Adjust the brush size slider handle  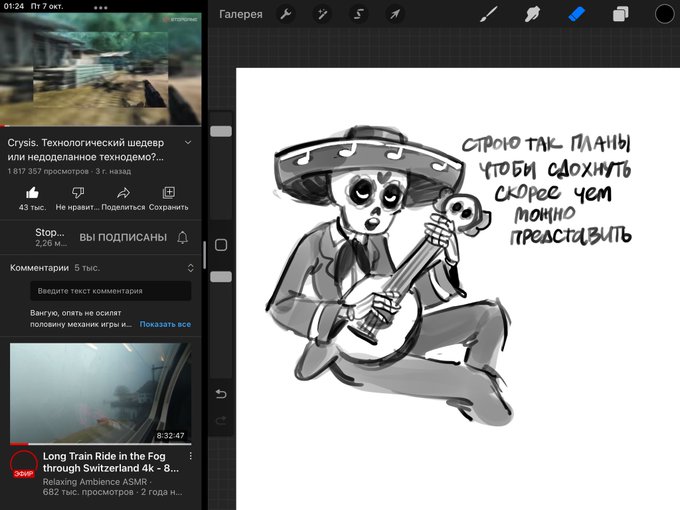221,131
